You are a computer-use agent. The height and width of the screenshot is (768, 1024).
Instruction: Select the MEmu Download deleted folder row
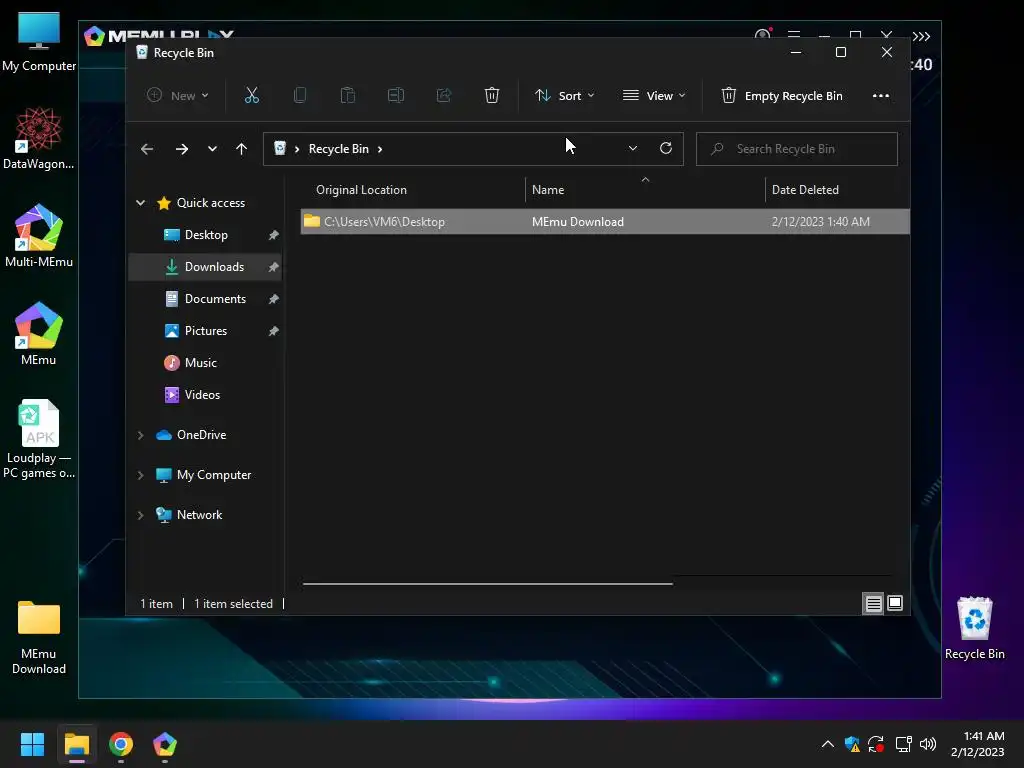pos(605,221)
